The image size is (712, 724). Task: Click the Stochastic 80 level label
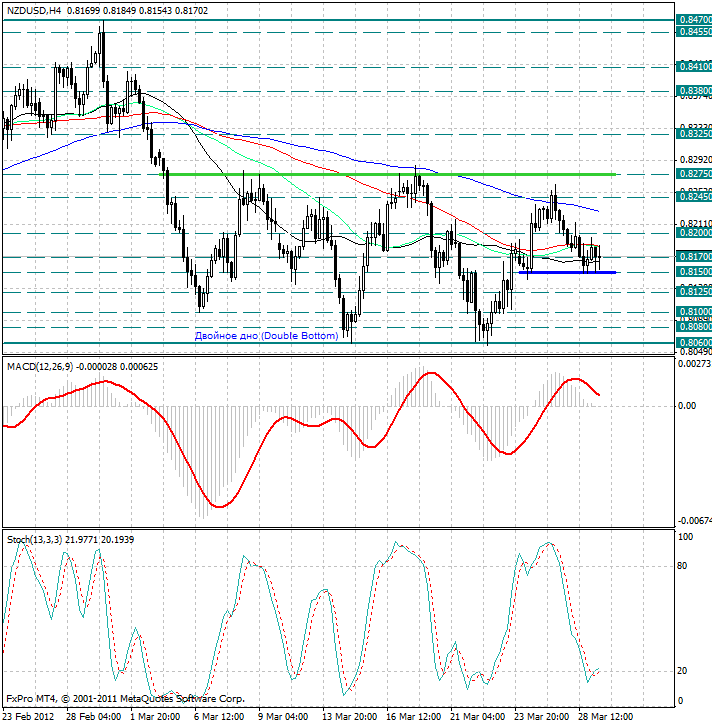point(682,566)
